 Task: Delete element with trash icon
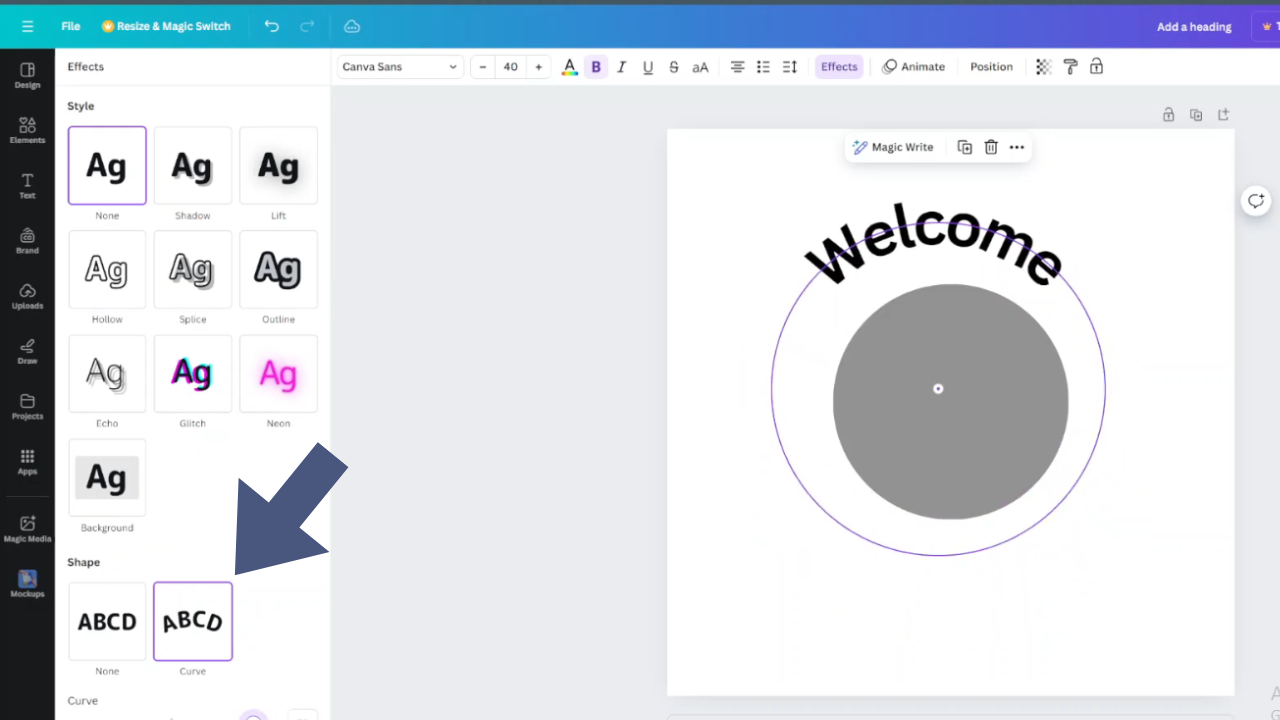click(x=991, y=147)
